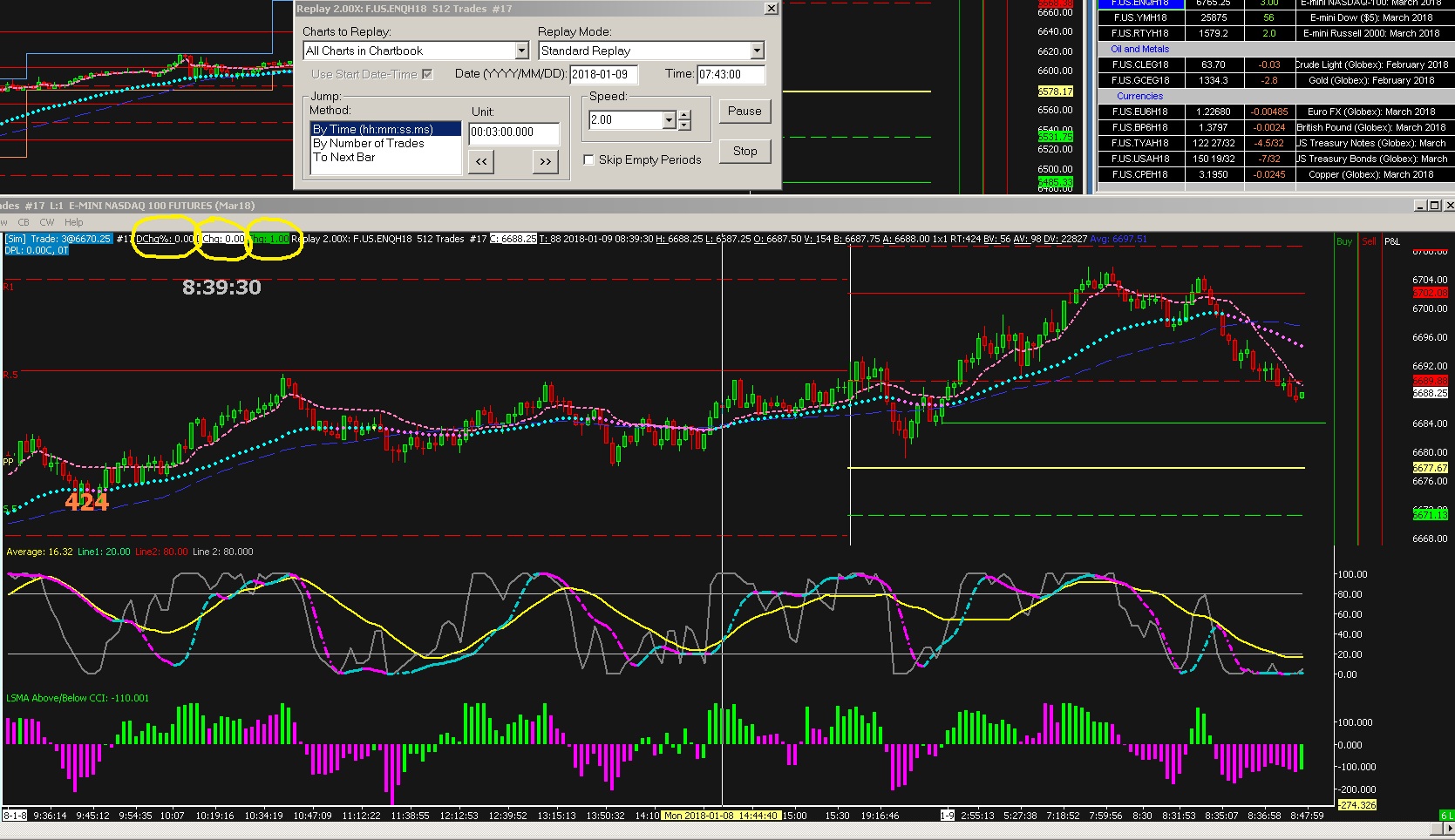The height and width of the screenshot is (840, 1455).
Task: Click the Buy column header
Action: (1344, 241)
